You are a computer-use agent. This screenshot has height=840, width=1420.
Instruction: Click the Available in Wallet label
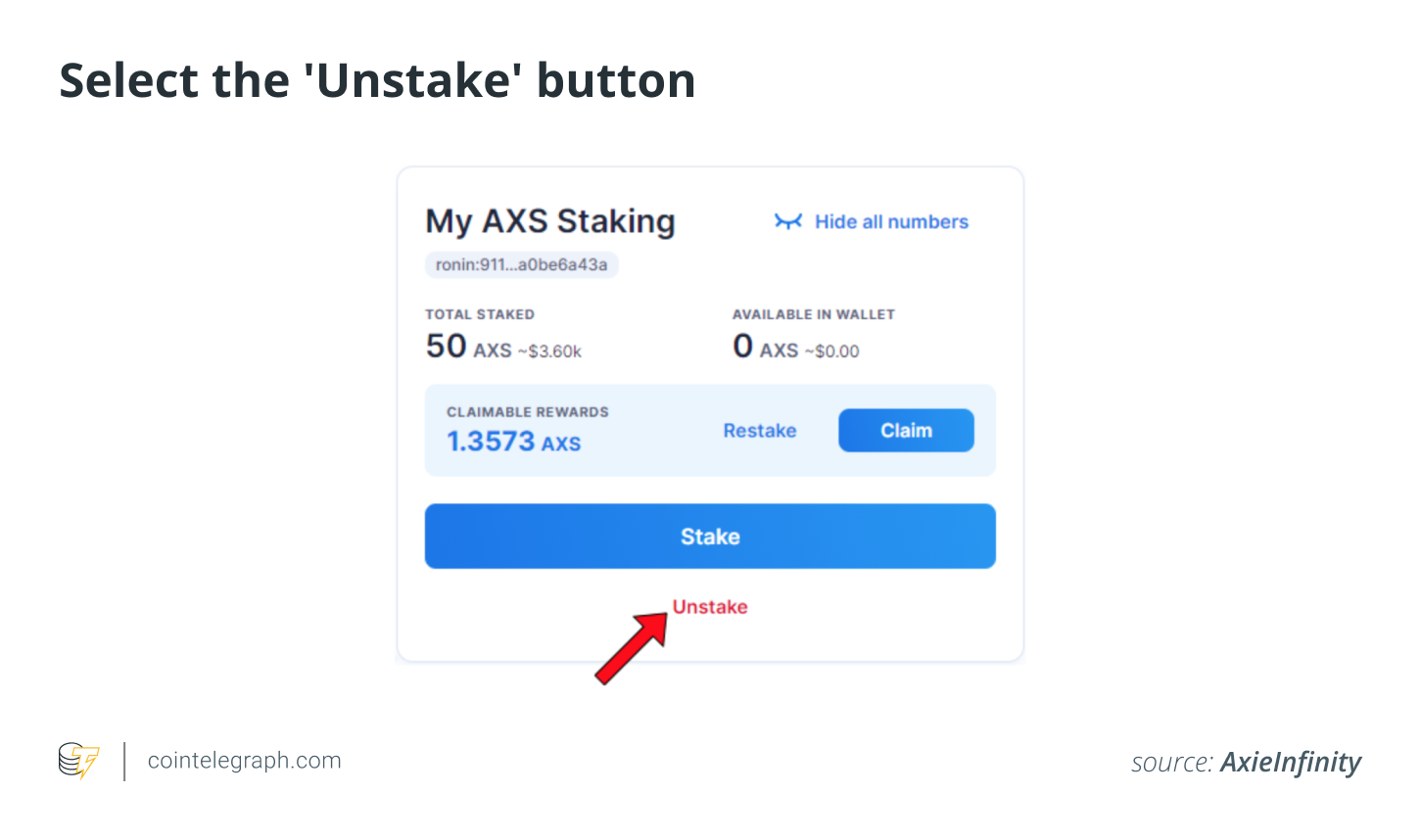[x=814, y=314]
